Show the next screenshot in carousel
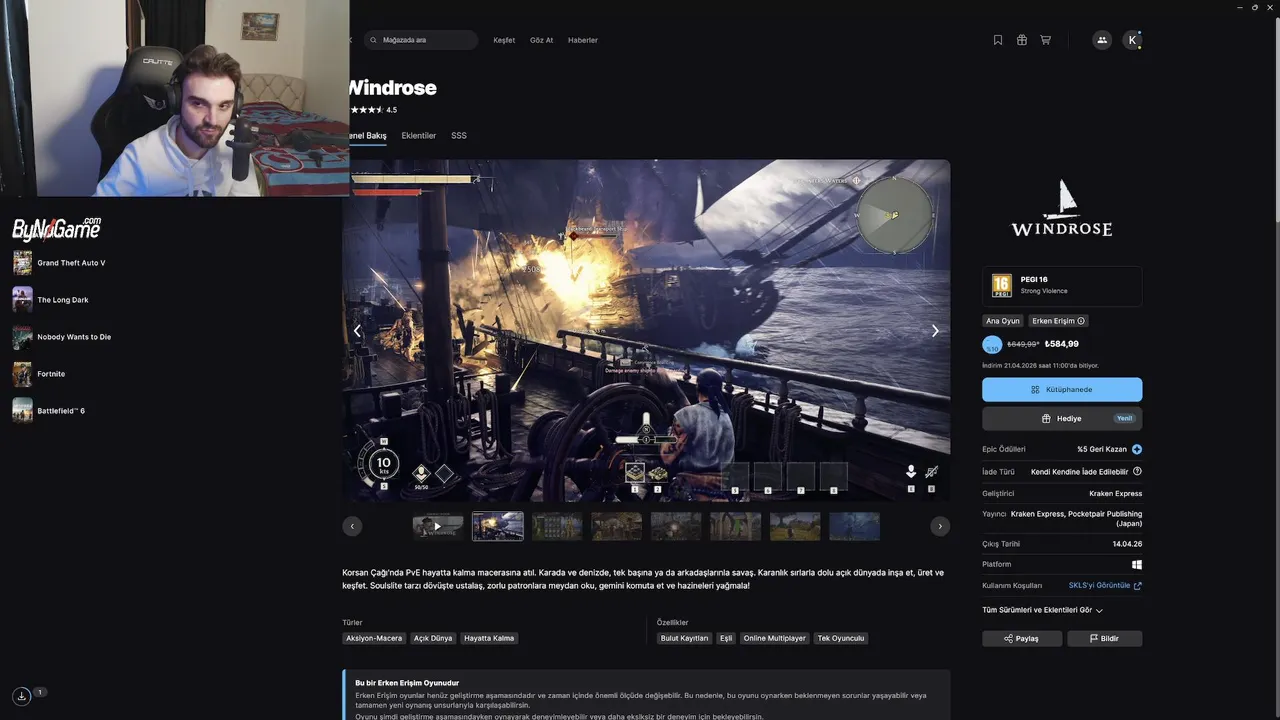Image resolution: width=1280 pixels, height=720 pixels. tap(935, 331)
